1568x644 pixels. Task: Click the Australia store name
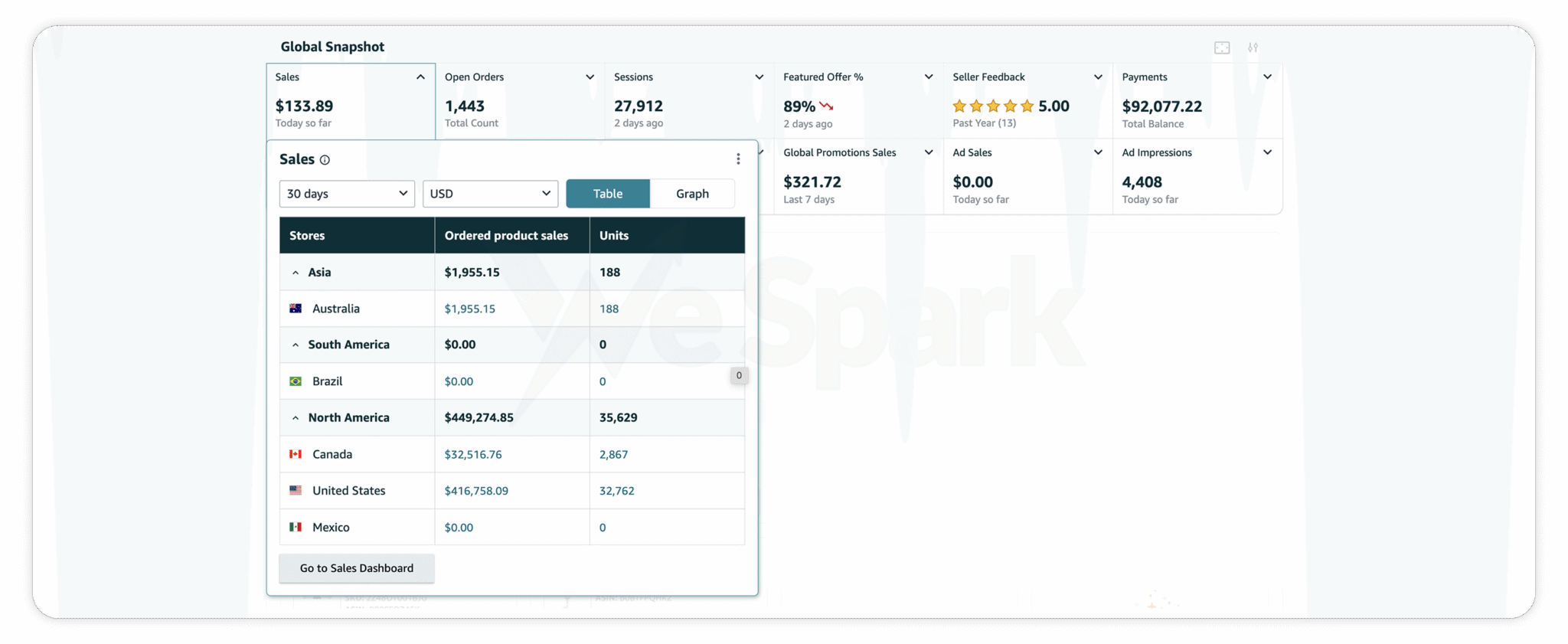click(335, 309)
